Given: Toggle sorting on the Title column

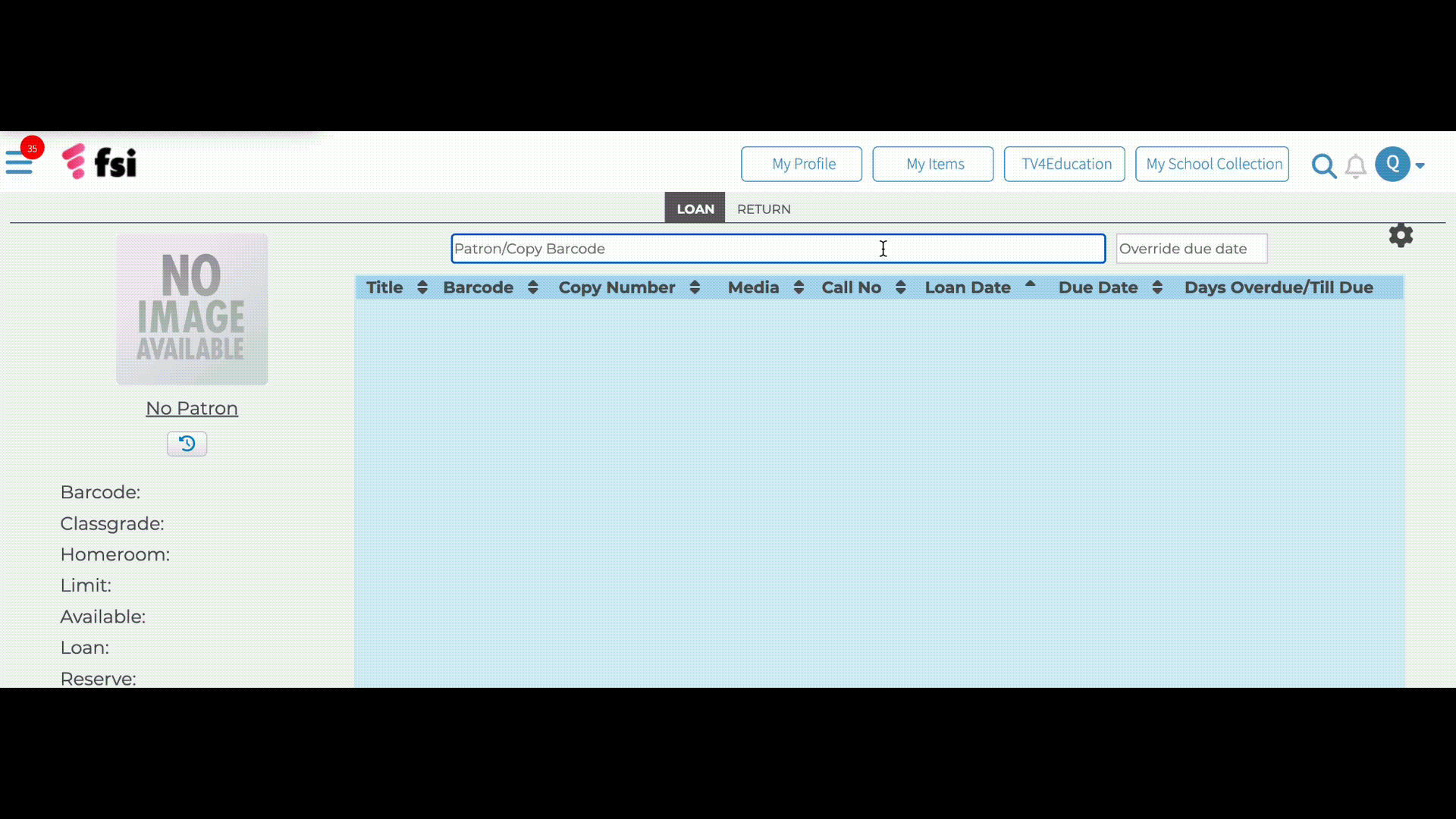Looking at the screenshot, I should pyautogui.click(x=422, y=287).
